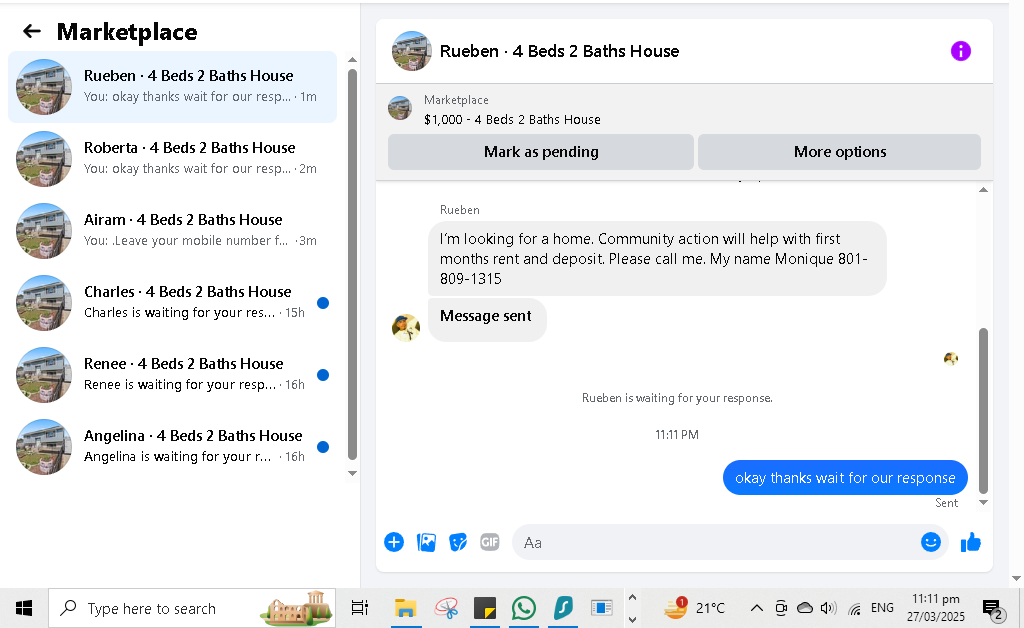Click chat scrollbar up arrow
Viewport: 1024px width, 628px height.
983,190
